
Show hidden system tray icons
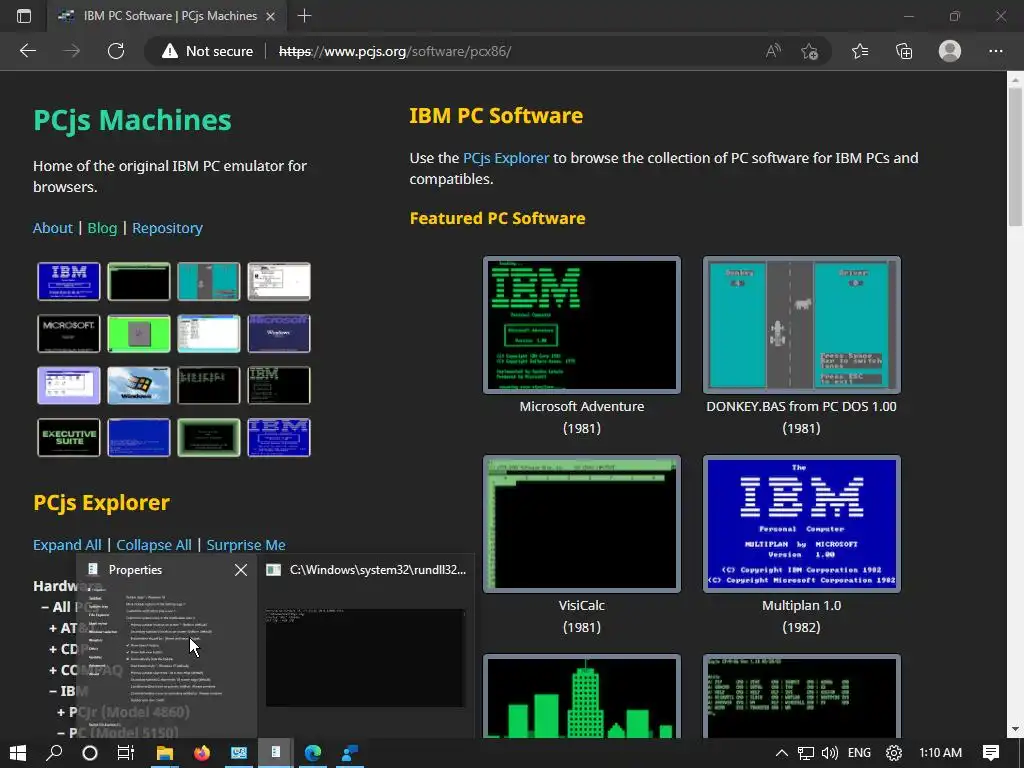[x=782, y=753]
